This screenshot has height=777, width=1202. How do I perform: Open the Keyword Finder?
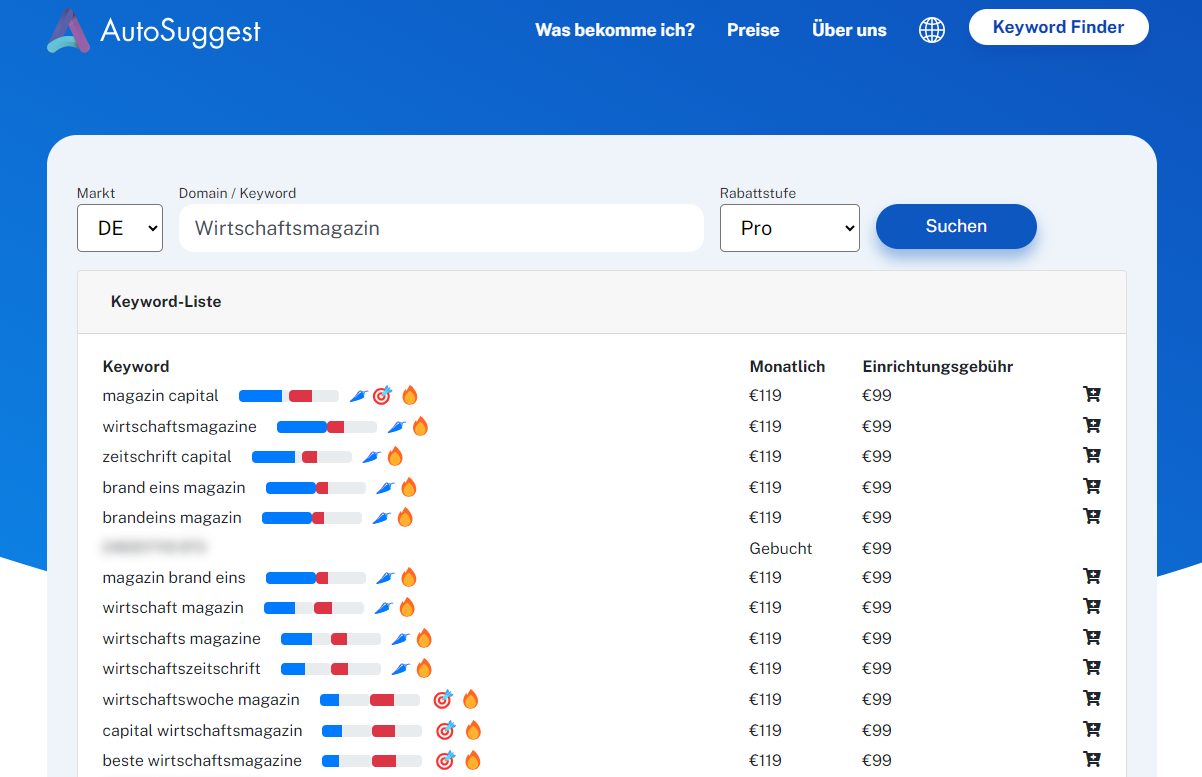point(1058,27)
